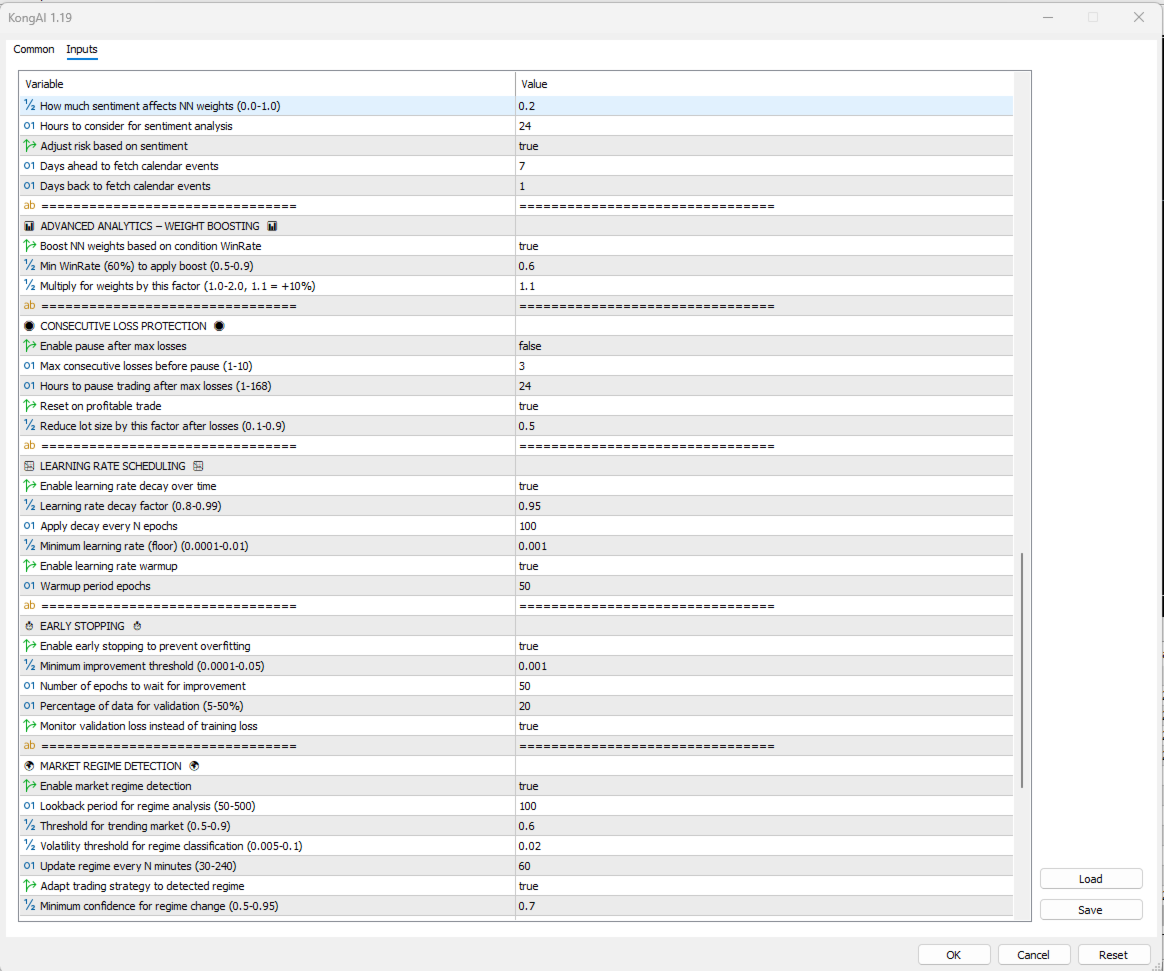Click the chart icon right of WEIGHT BOOSTING

click(272, 226)
